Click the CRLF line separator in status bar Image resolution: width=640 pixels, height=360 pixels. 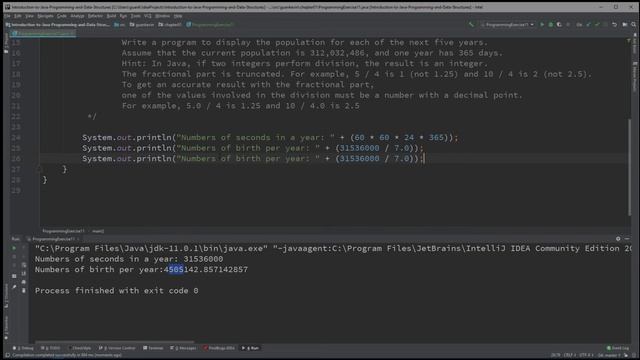tap(569, 355)
